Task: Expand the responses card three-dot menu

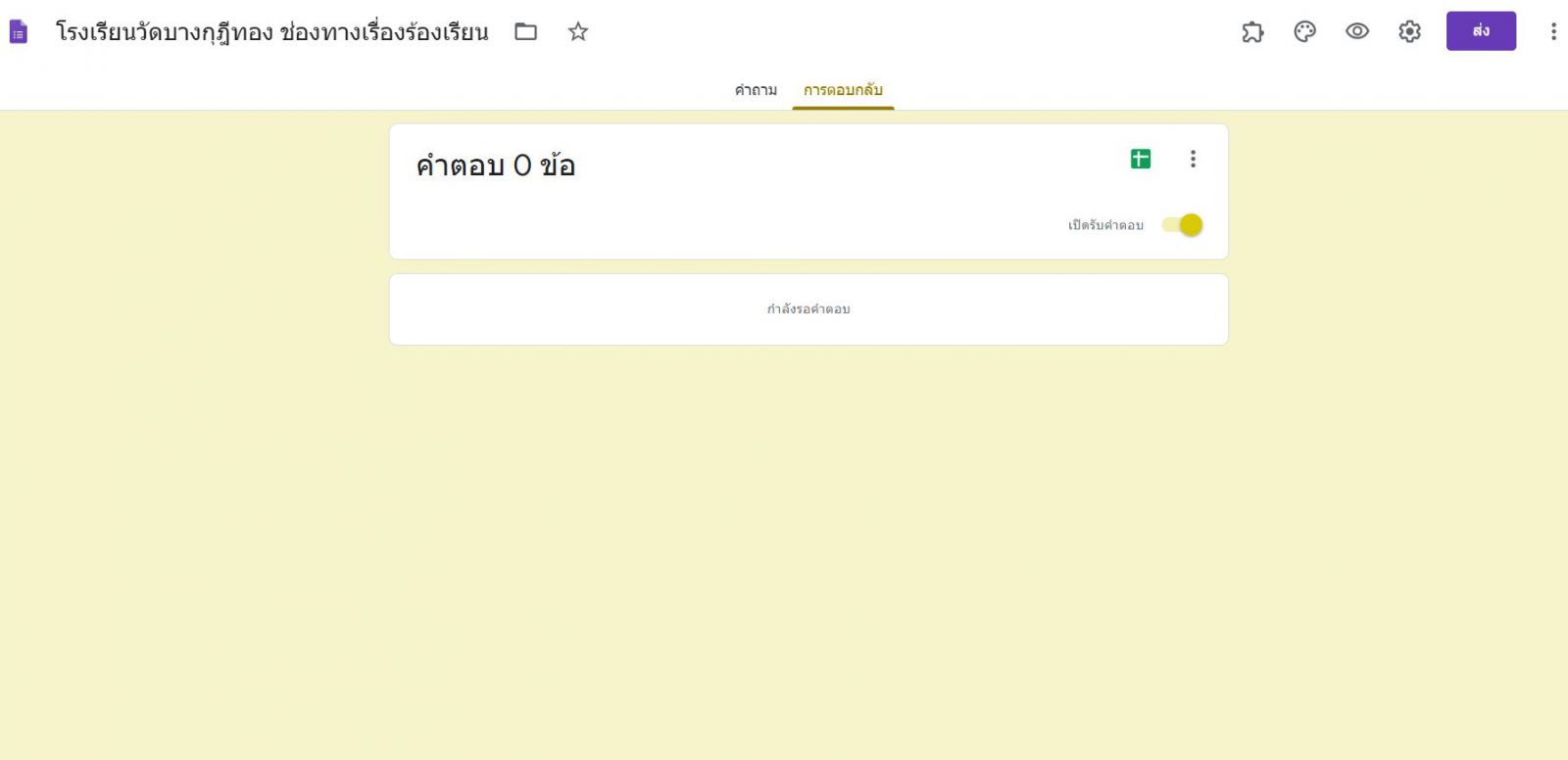Action: 1193,159
